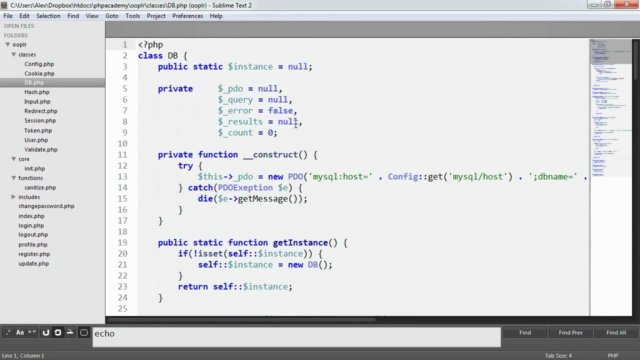Click line number 19 in gutter
Viewport: 640px width, 360px height.
tap(122, 242)
